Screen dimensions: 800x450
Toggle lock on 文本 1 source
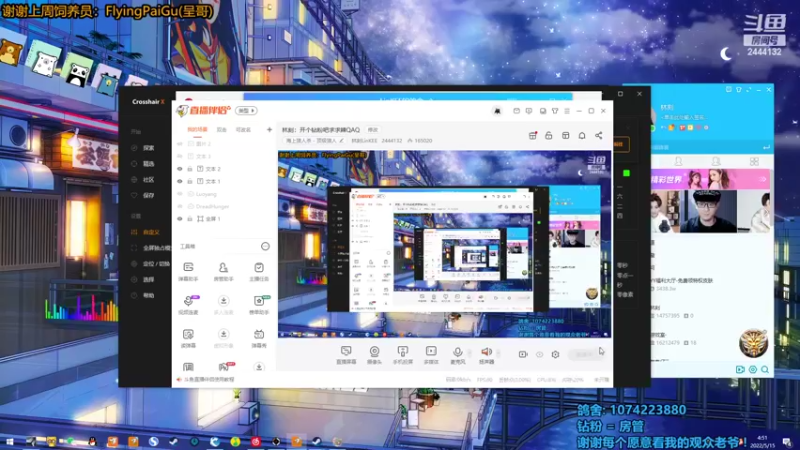tap(190, 181)
